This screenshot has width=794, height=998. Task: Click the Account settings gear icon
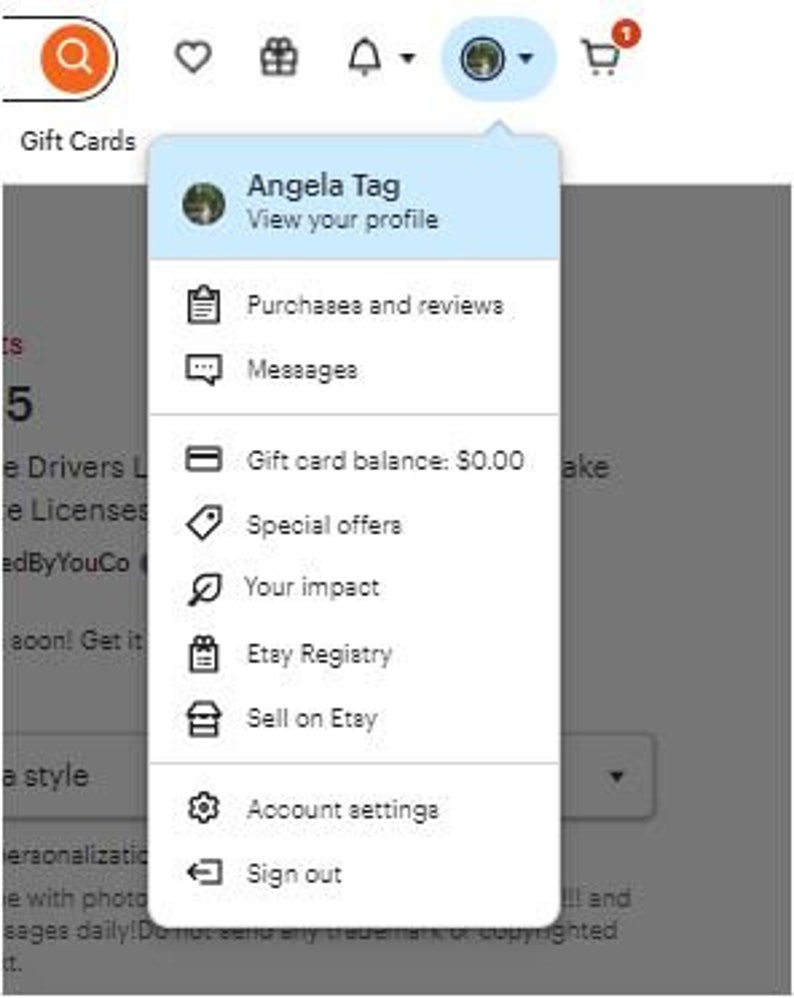204,808
